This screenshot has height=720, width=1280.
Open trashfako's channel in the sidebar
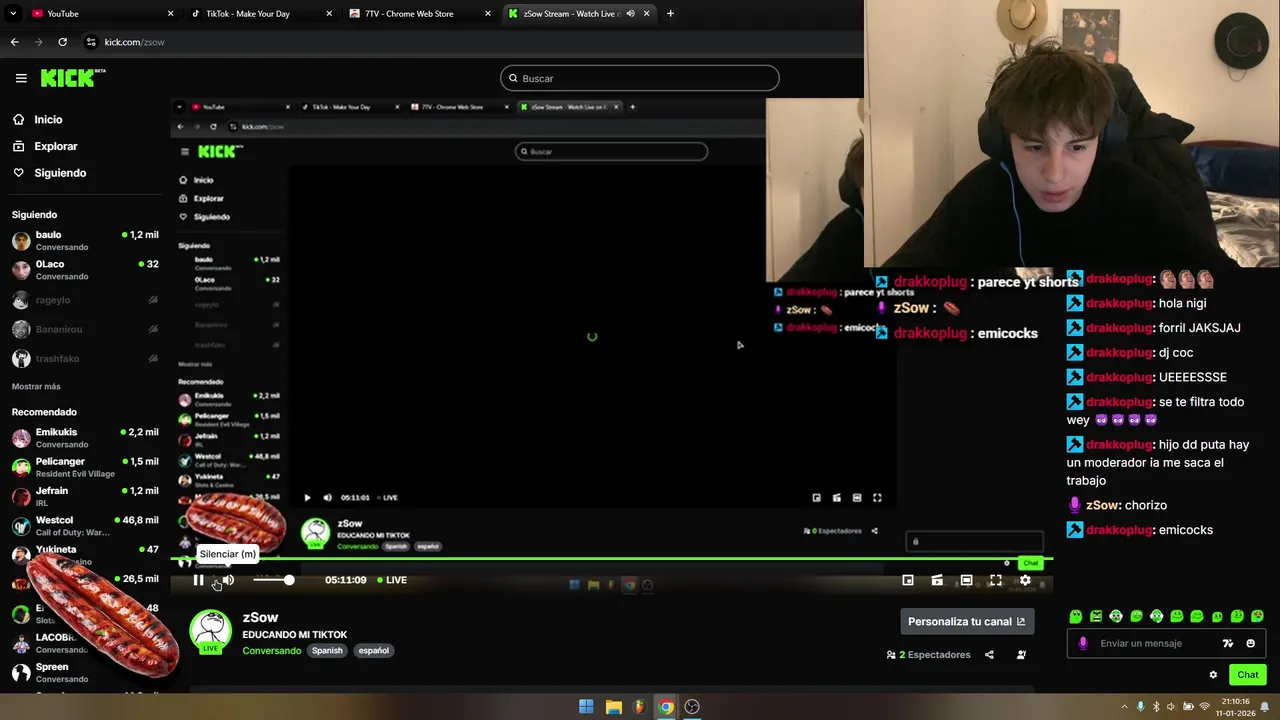click(85, 358)
